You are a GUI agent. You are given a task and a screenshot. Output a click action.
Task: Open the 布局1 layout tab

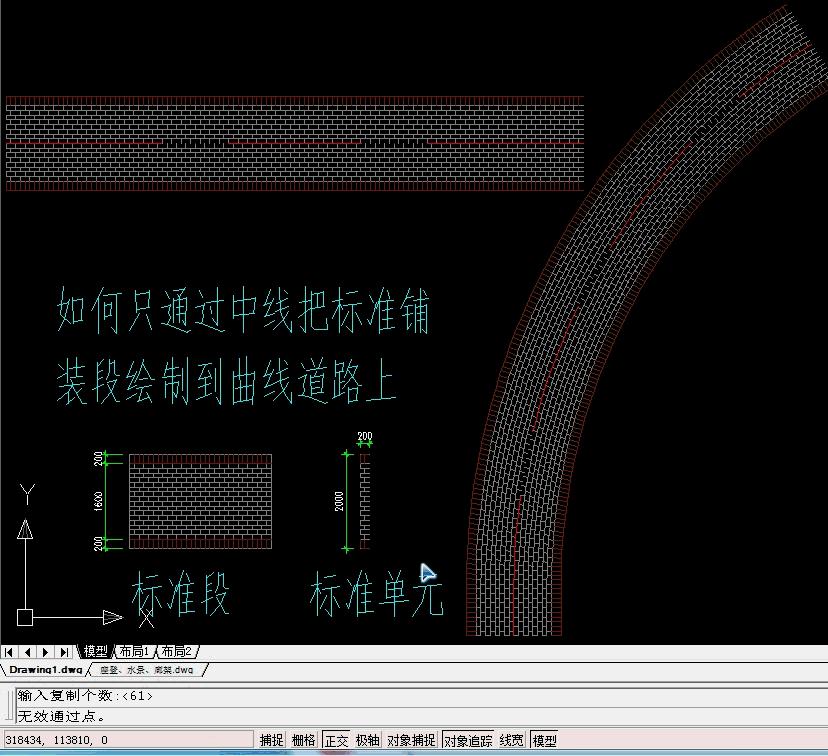135,650
